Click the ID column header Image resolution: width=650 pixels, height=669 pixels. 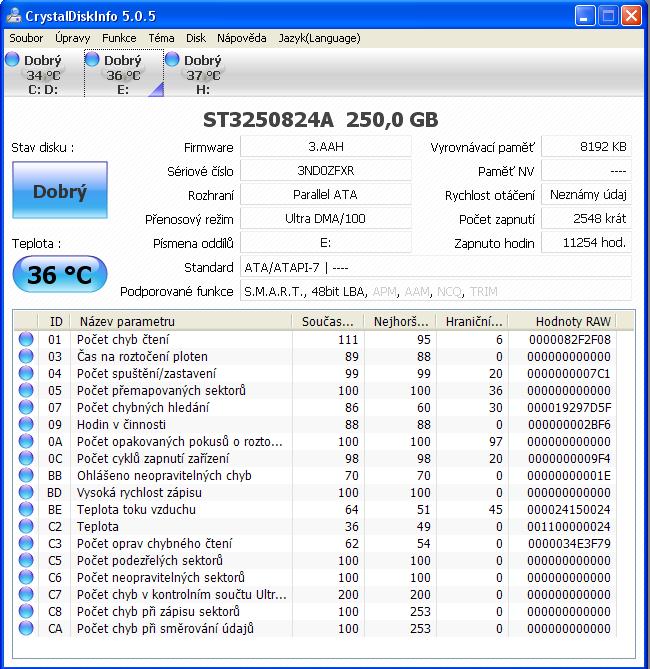[x=55, y=321]
